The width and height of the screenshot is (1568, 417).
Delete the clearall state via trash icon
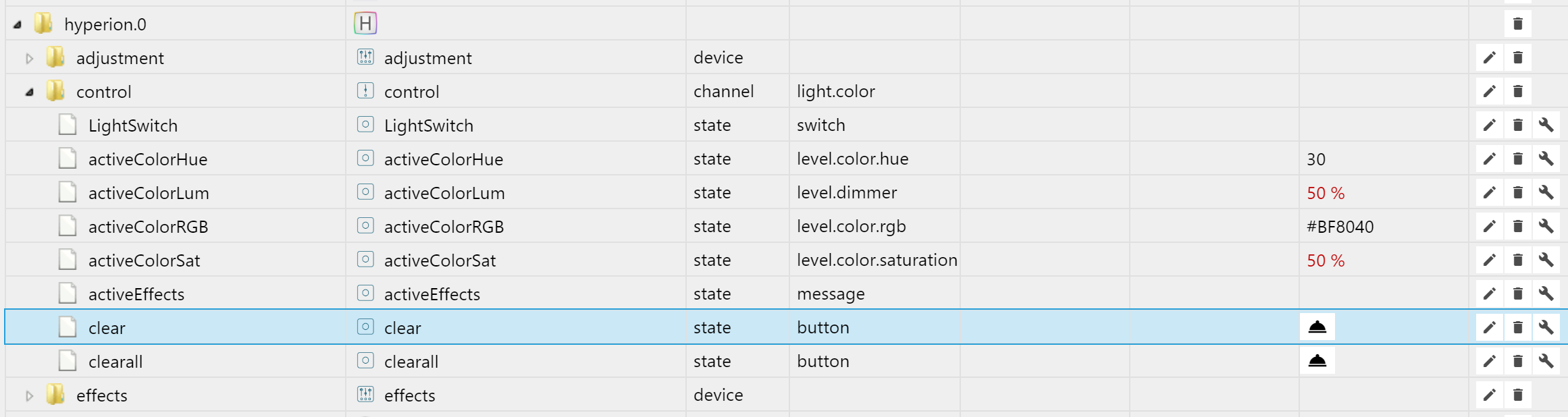coord(1517,361)
